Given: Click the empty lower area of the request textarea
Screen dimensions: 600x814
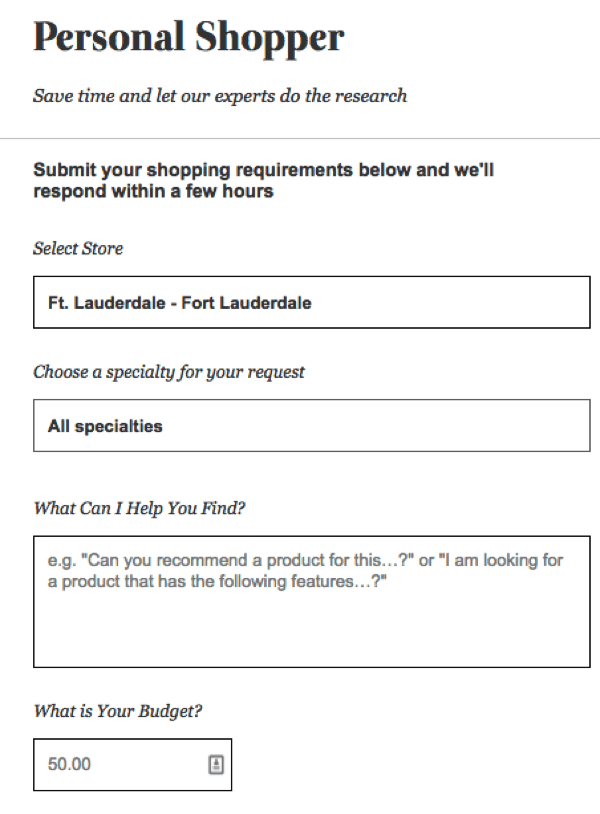Looking at the screenshot, I should click(x=311, y=631).
